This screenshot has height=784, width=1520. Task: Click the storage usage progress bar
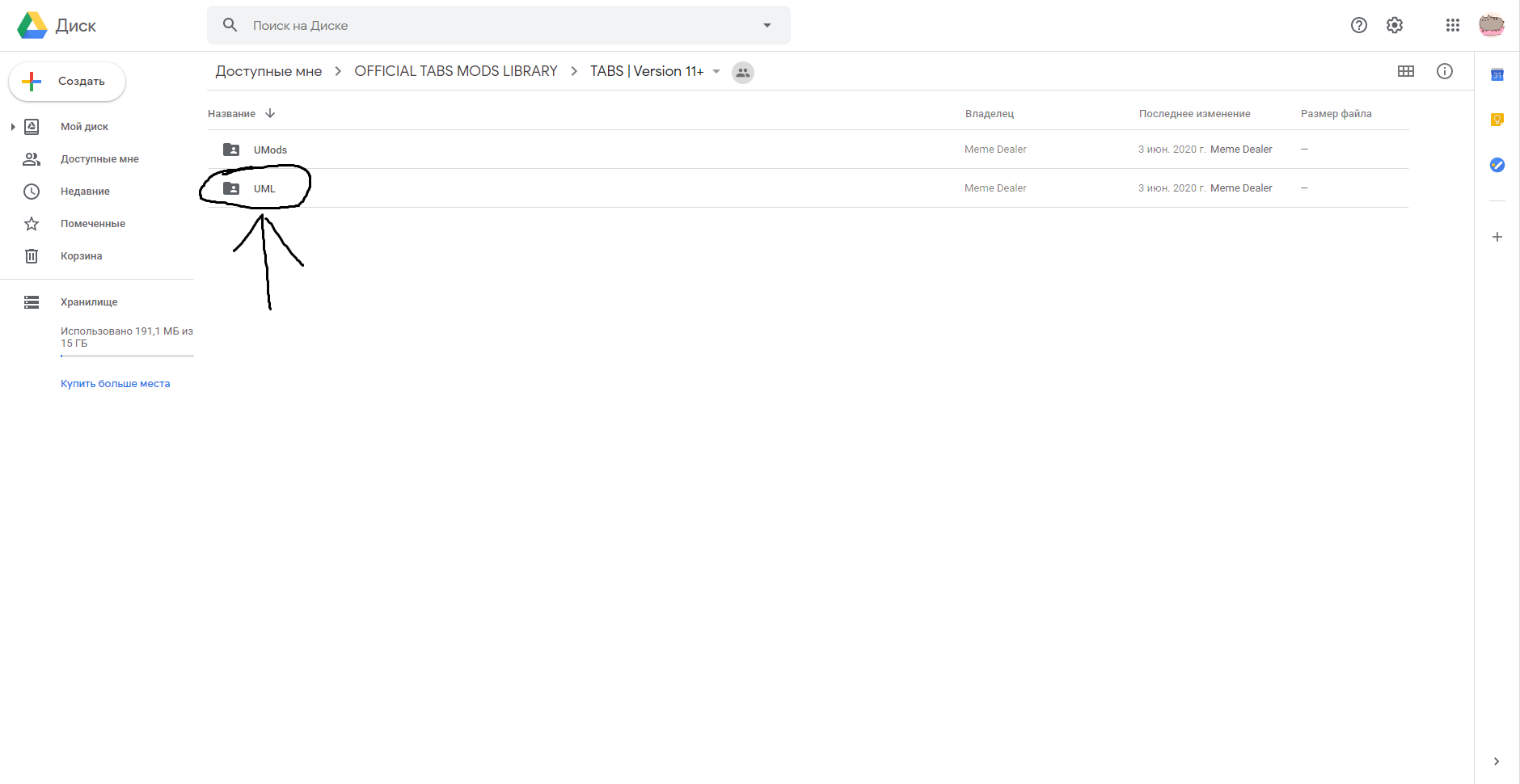(x=127, y=356)
